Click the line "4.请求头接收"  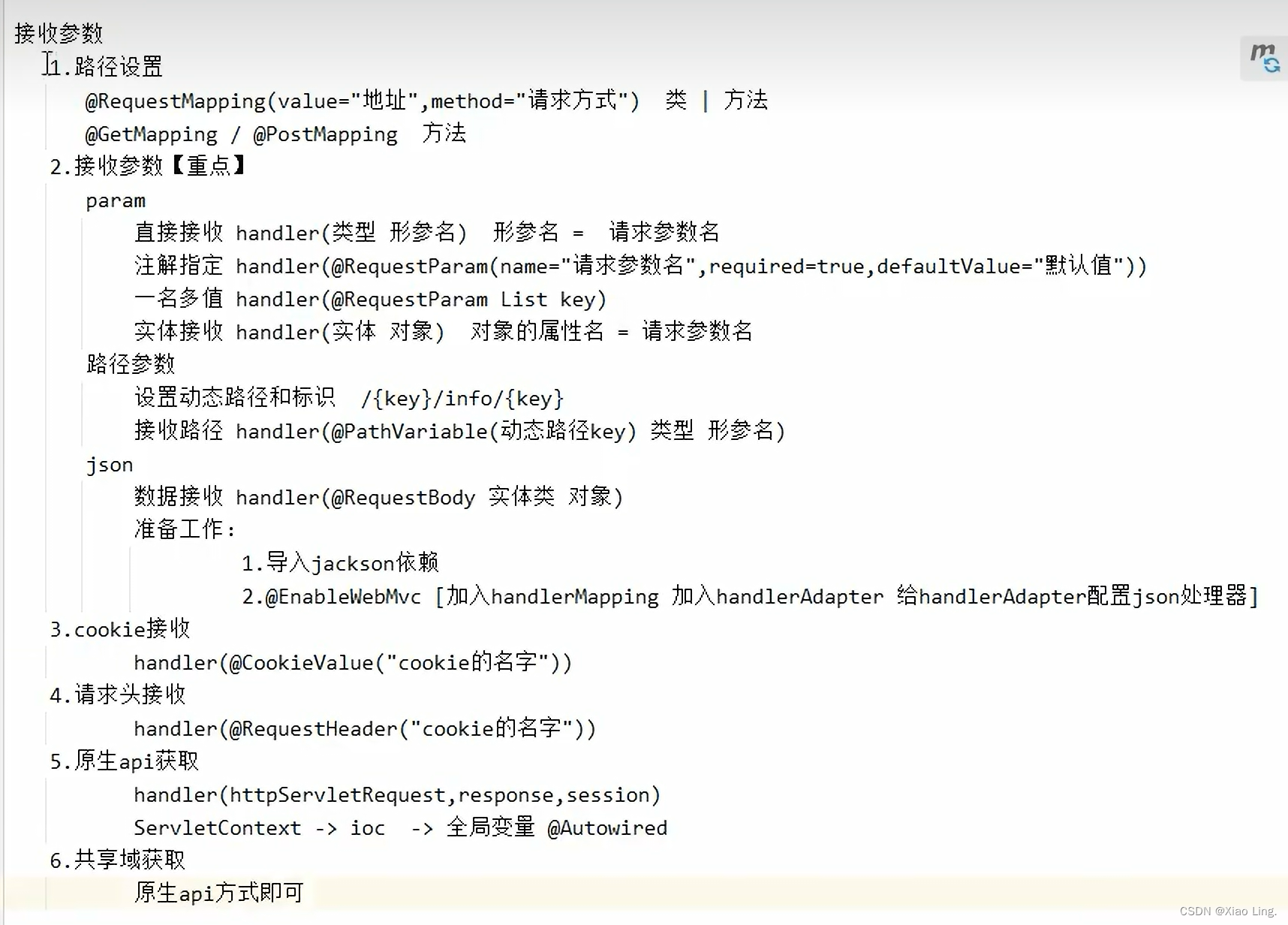(118, 695)
